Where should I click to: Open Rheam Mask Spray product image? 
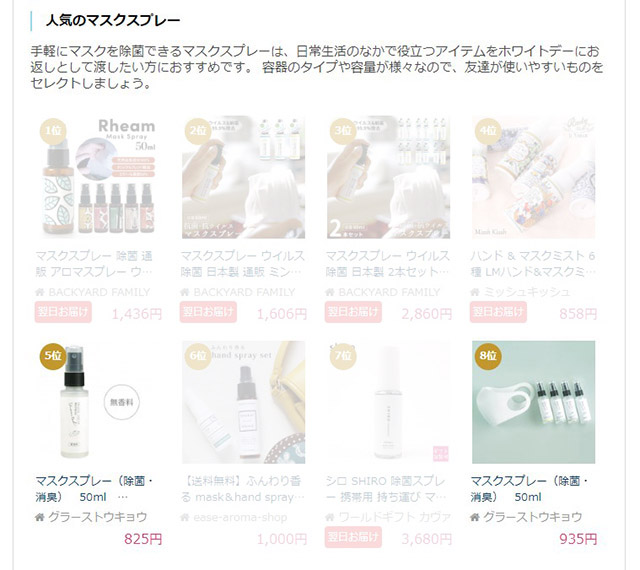[99, 178]
